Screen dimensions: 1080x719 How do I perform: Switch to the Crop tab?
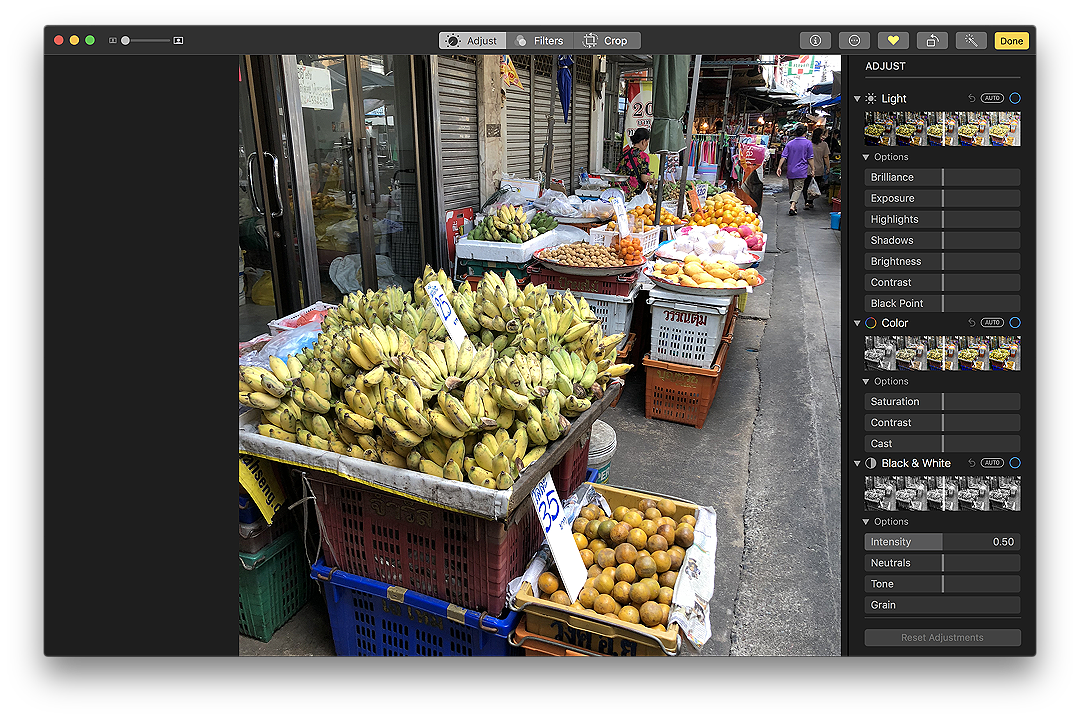[x=607, y=41]
